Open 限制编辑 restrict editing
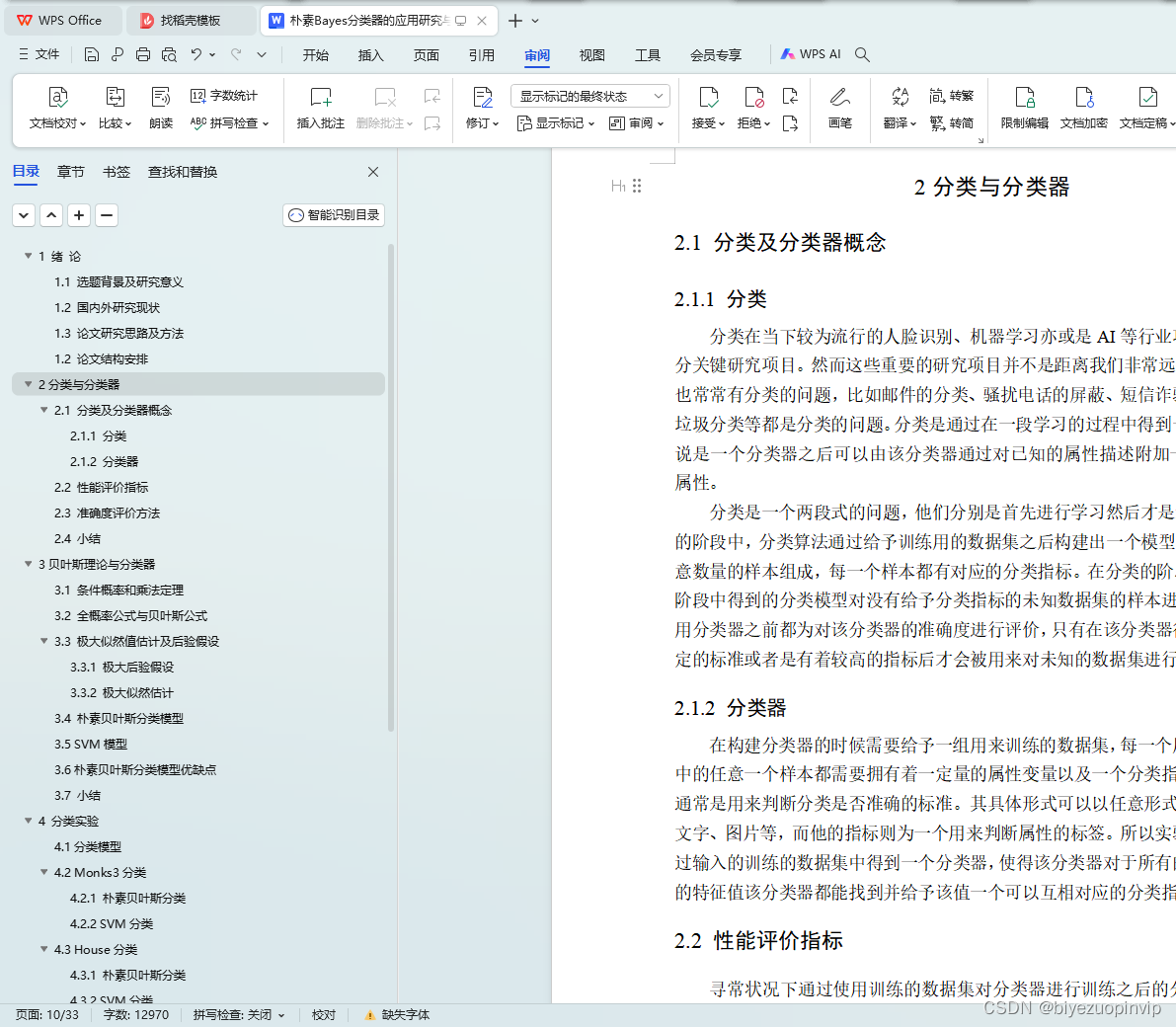Image resolution: width=1176 pixels, height=1027 pixels. click(1025, 108)
